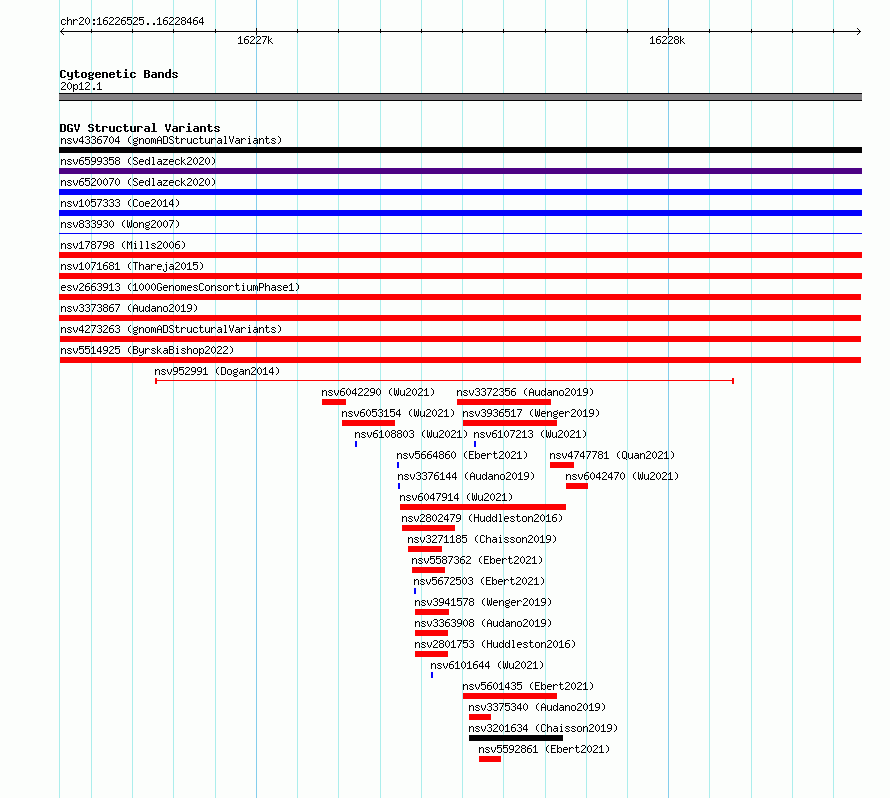Open nsv3941578 (Wenger2019) label
This screenshot has width=890, height=798.
point(483,602)
